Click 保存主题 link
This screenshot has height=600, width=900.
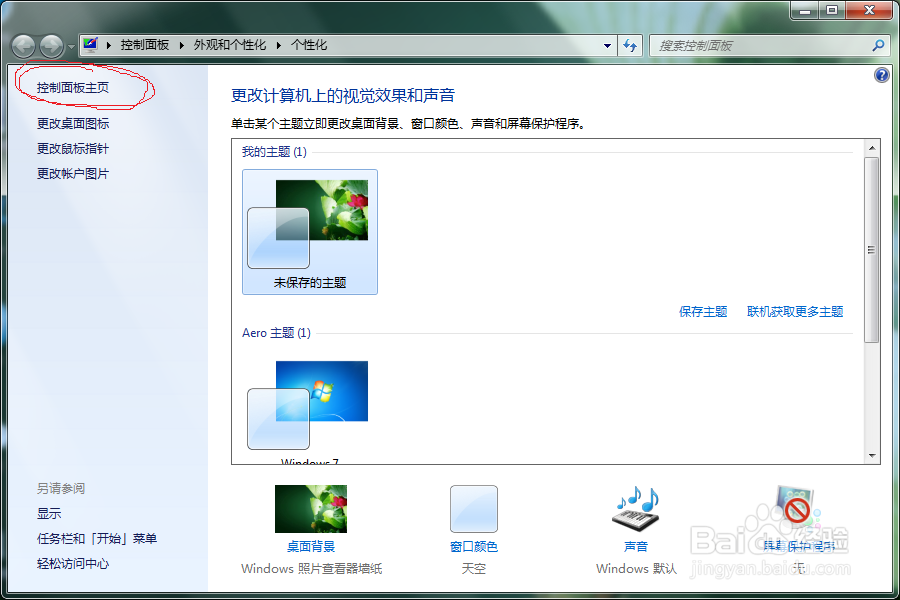pyautogui.click(x=703, y=312)
